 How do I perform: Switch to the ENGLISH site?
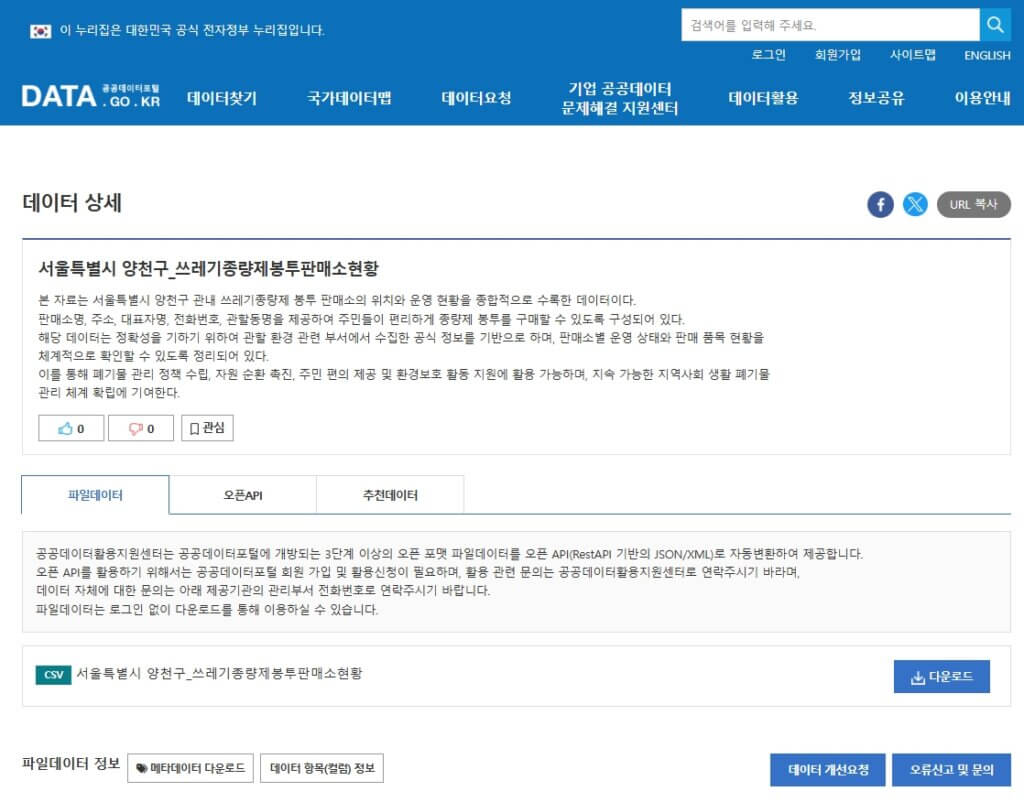coord(987,56)
